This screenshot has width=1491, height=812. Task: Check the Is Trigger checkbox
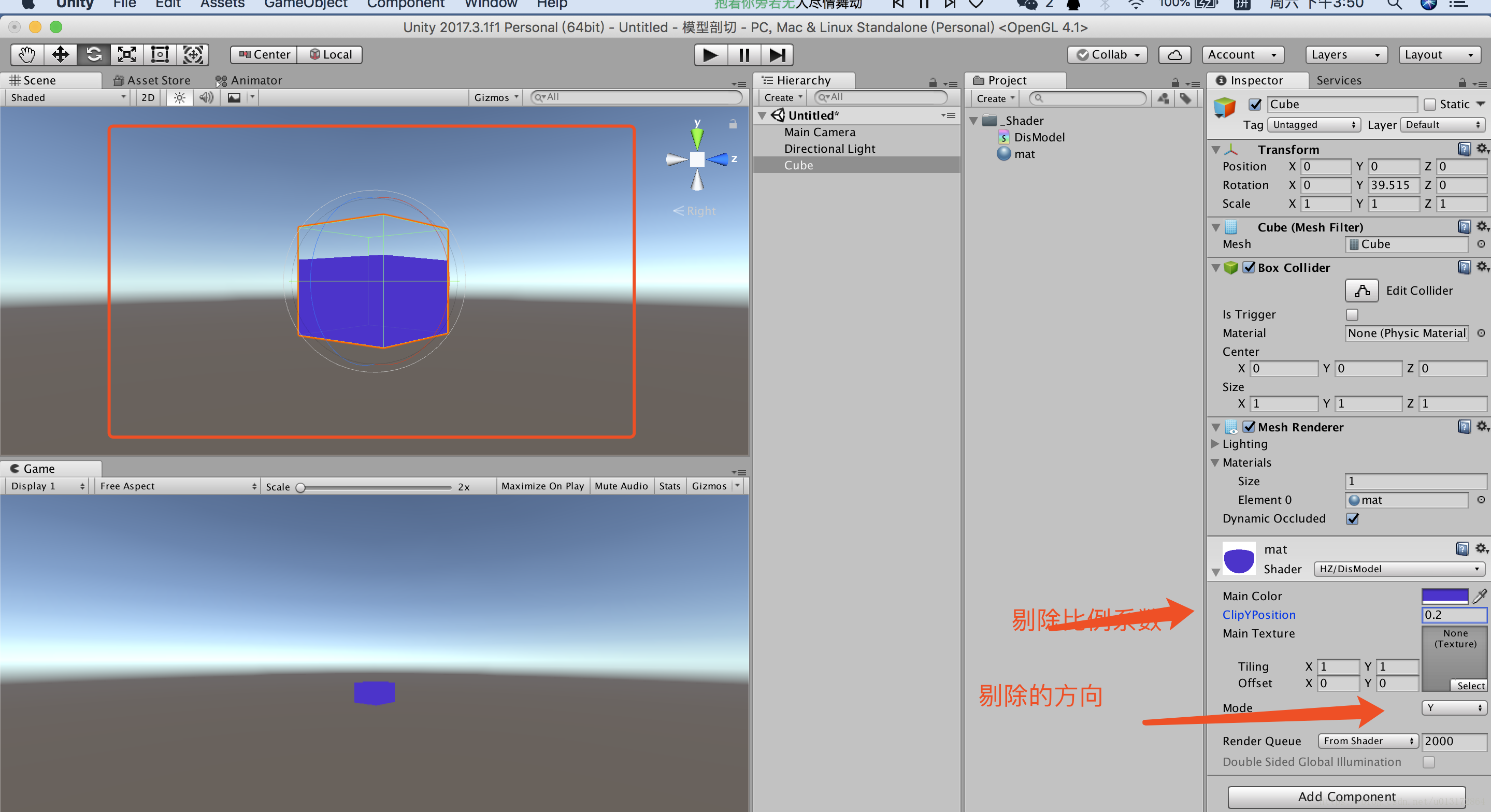(1352, 314)
